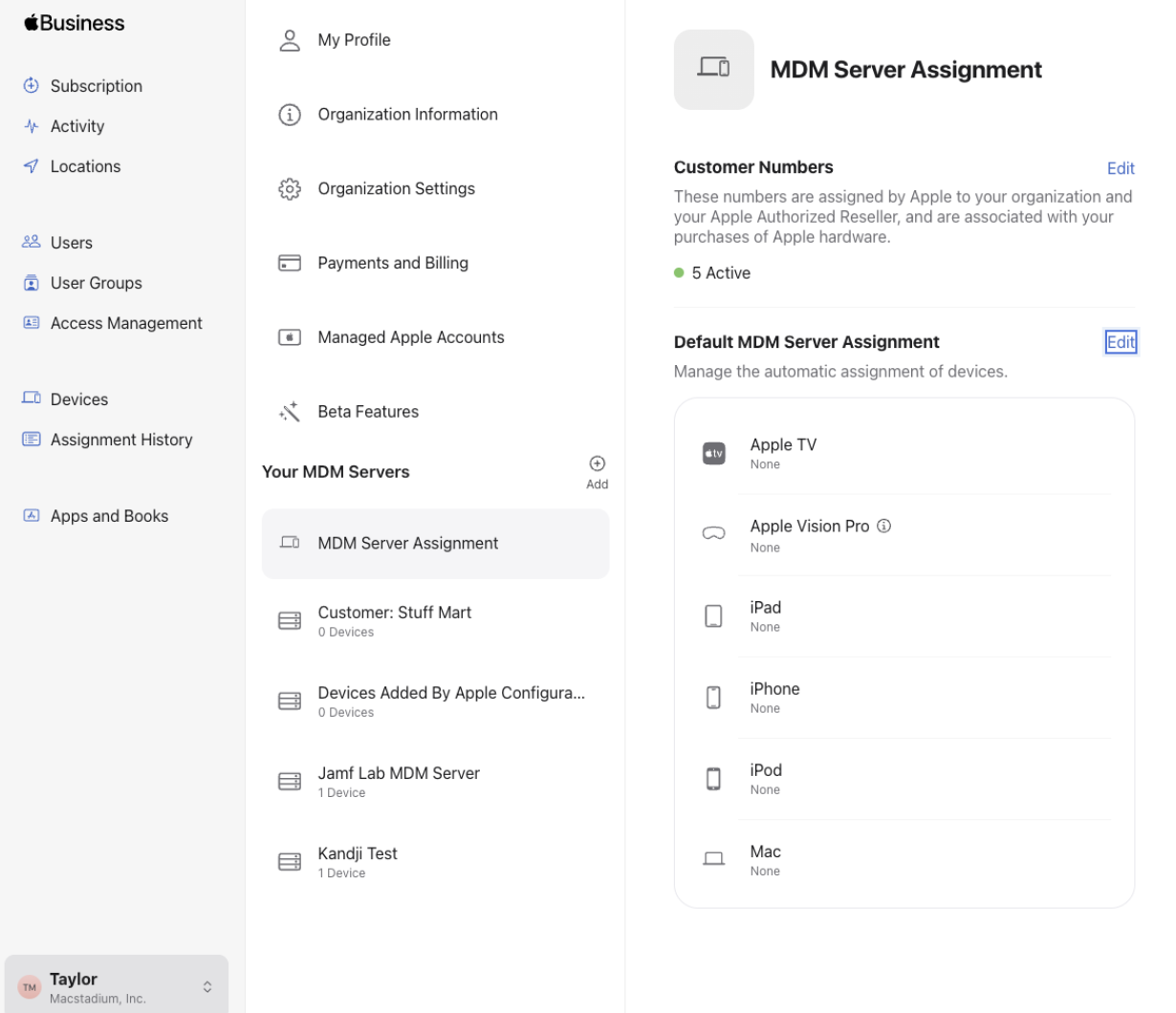
Task: Click Devices Added By Apple Configurator server icon
Action: point(290,701)
